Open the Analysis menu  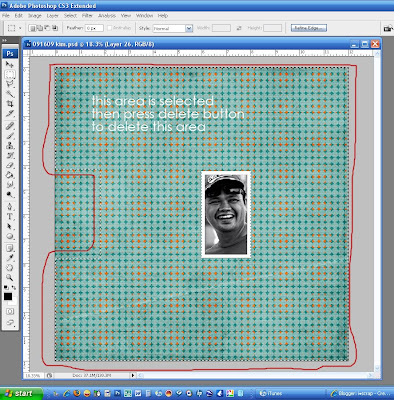(x=107, y=16)
